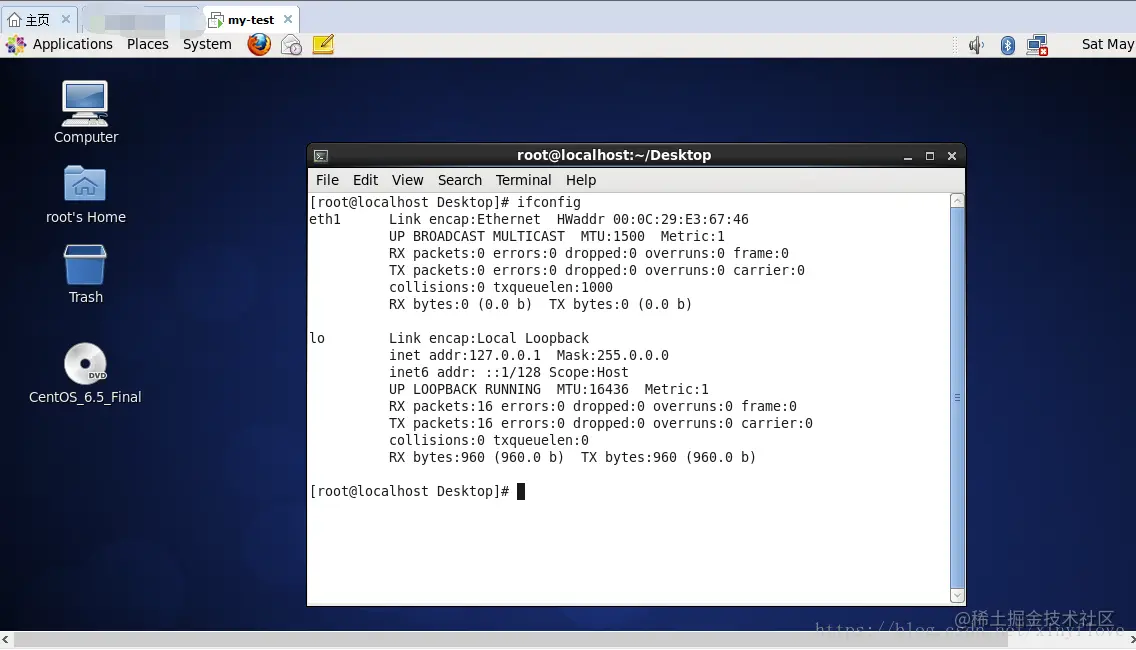This screenshot has height=650, width=1136.
Task: Close the terminal window
Action: (952, 156)
